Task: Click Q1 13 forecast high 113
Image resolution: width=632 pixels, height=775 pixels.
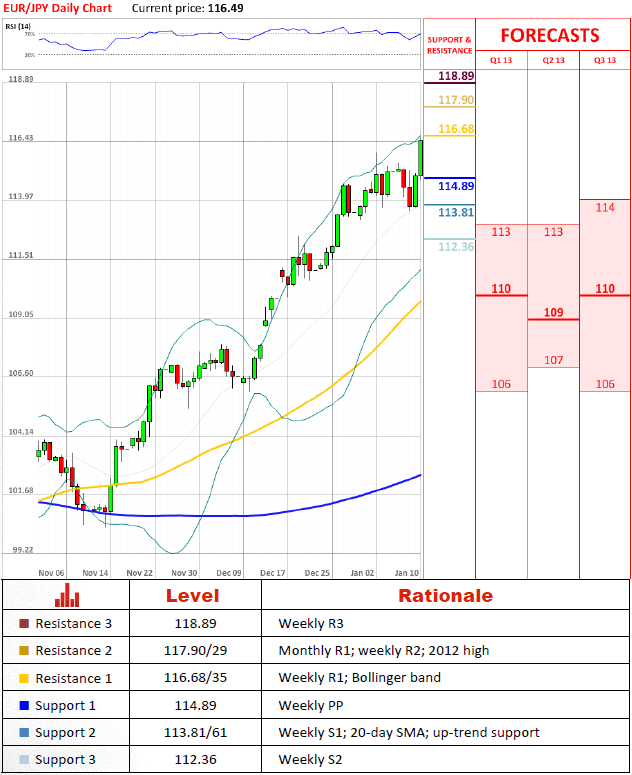Action: pos(501,232)
